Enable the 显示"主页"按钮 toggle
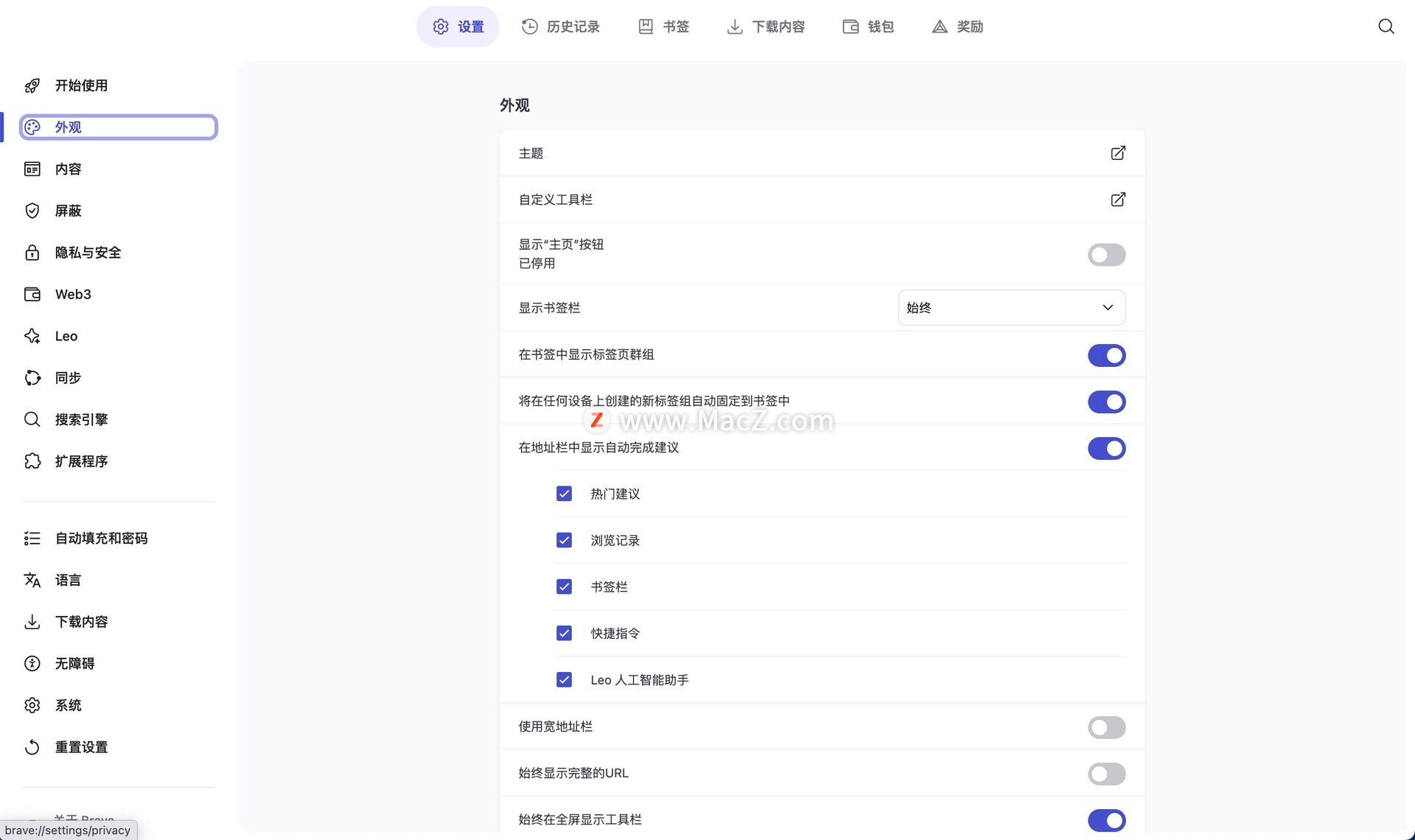The height and width of the screenshot is (840, 1415). (x=1105, y=255)
